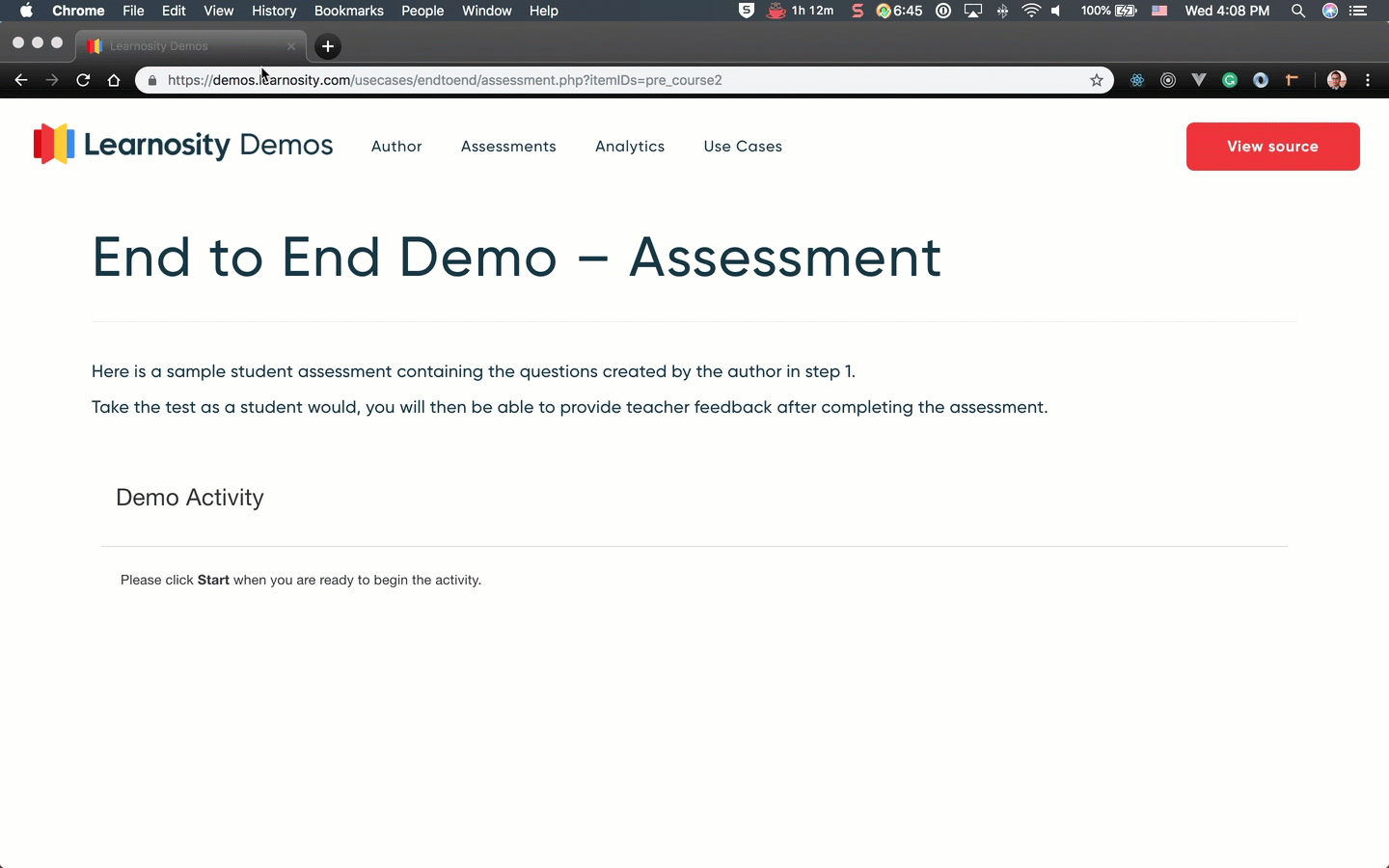This screenshot has width=1389, height=868.
Task: Open the US flag input source menu
Action: (x=1159, y=11)
